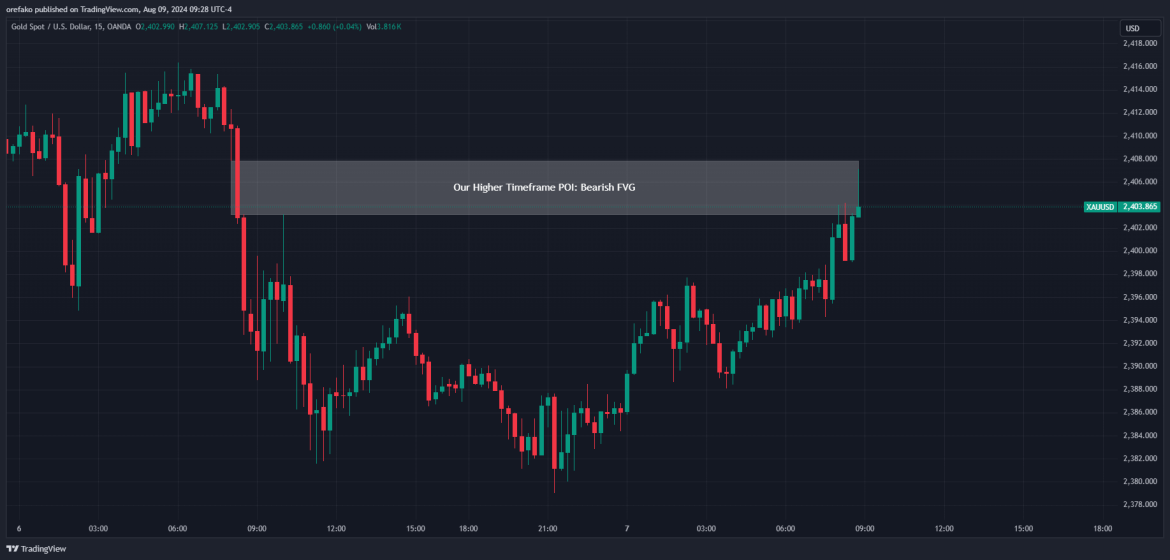The width and height of the screenshot is (1170, 560).
Task: Select day 7 on time axis
Action: click(626, 528)
